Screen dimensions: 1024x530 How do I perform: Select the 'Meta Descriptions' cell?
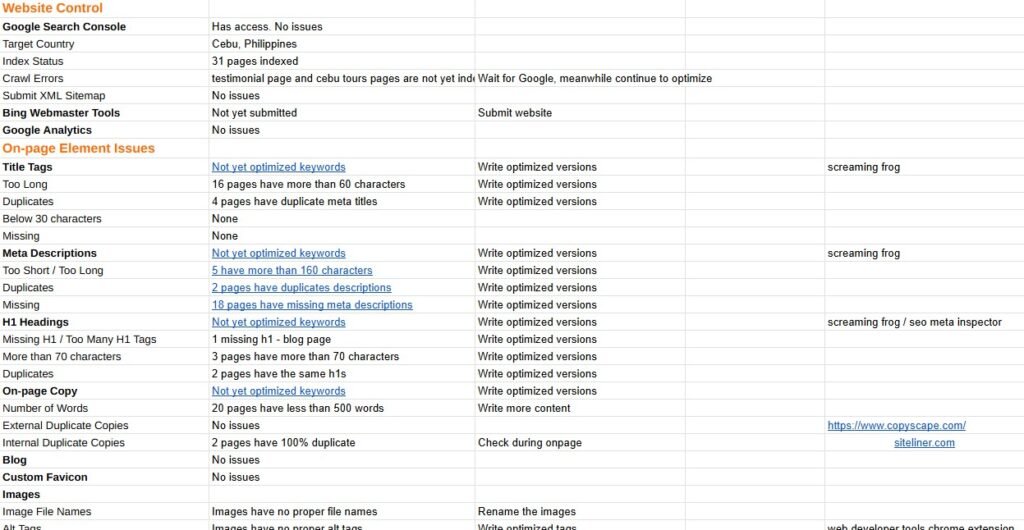(x=104, y=253)
